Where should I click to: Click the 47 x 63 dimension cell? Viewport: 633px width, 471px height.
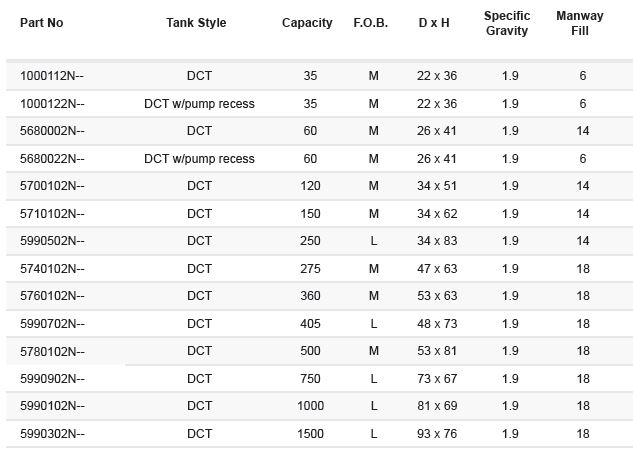pos(437,268)
